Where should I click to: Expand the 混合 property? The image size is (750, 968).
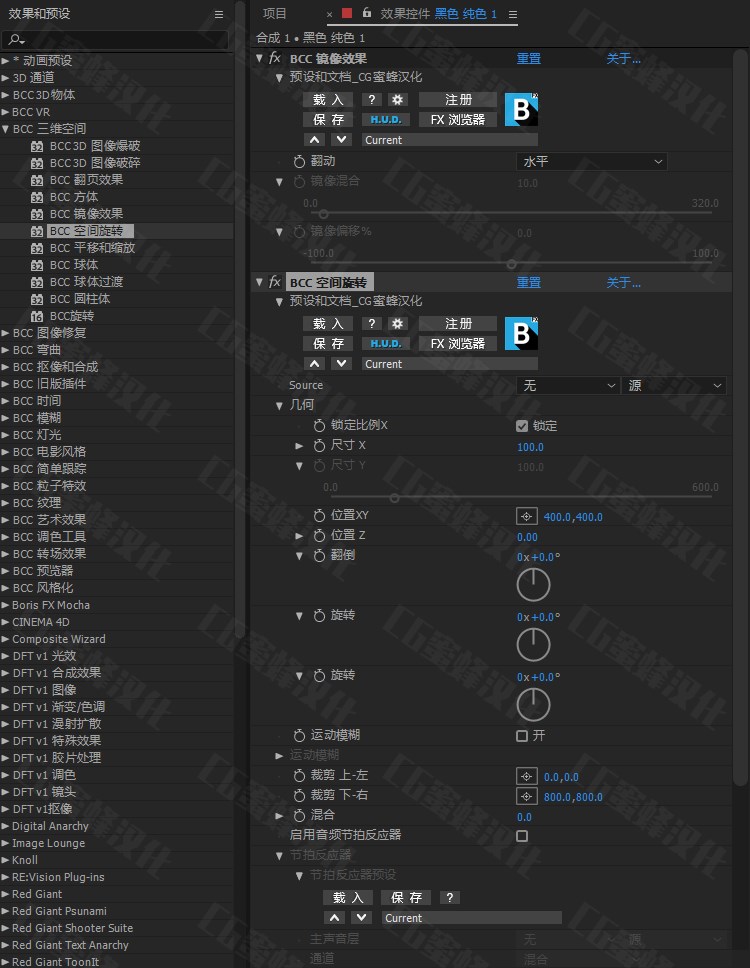pos(279,816)
